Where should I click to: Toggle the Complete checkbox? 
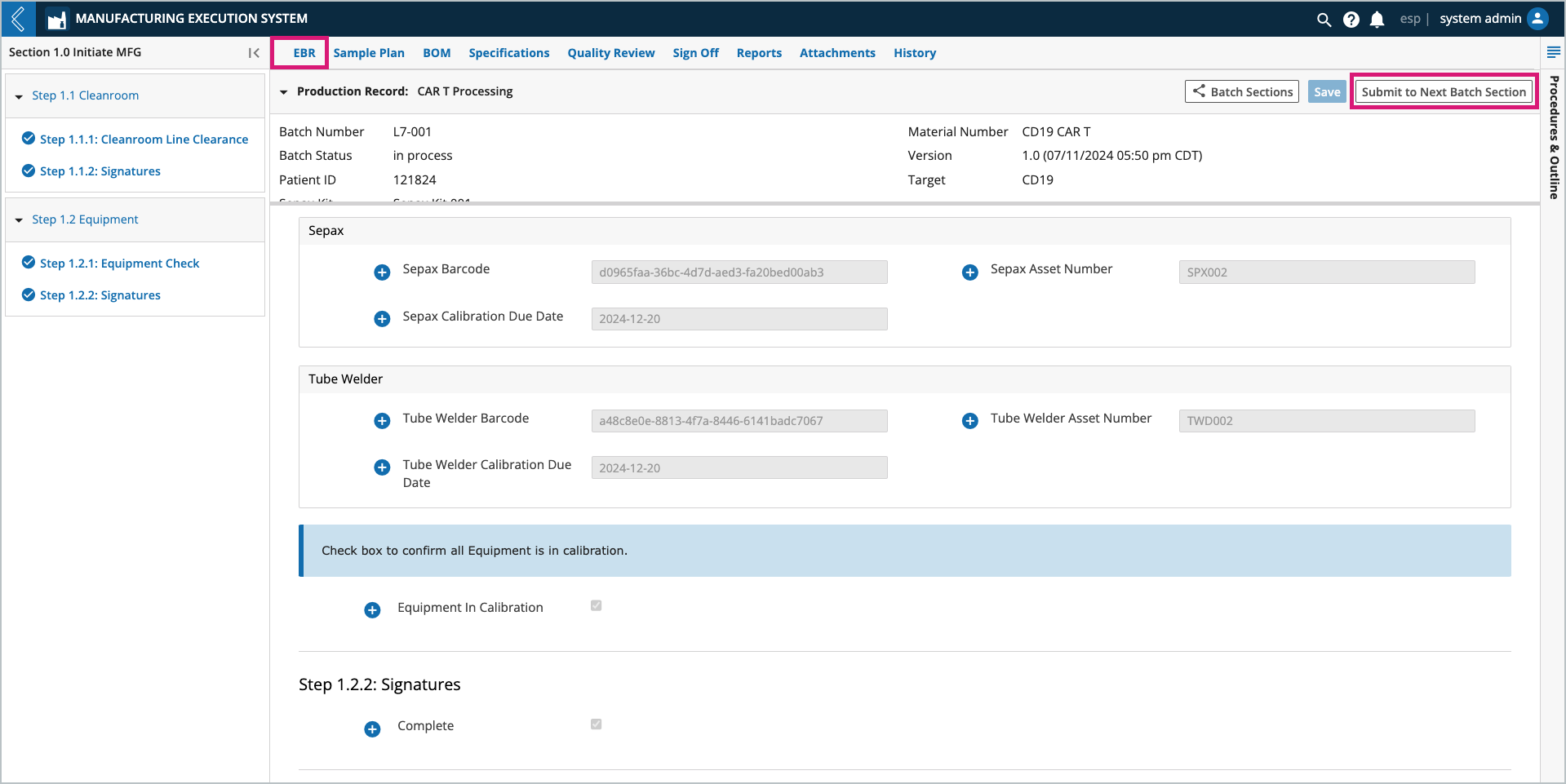[x=597, y=724]
